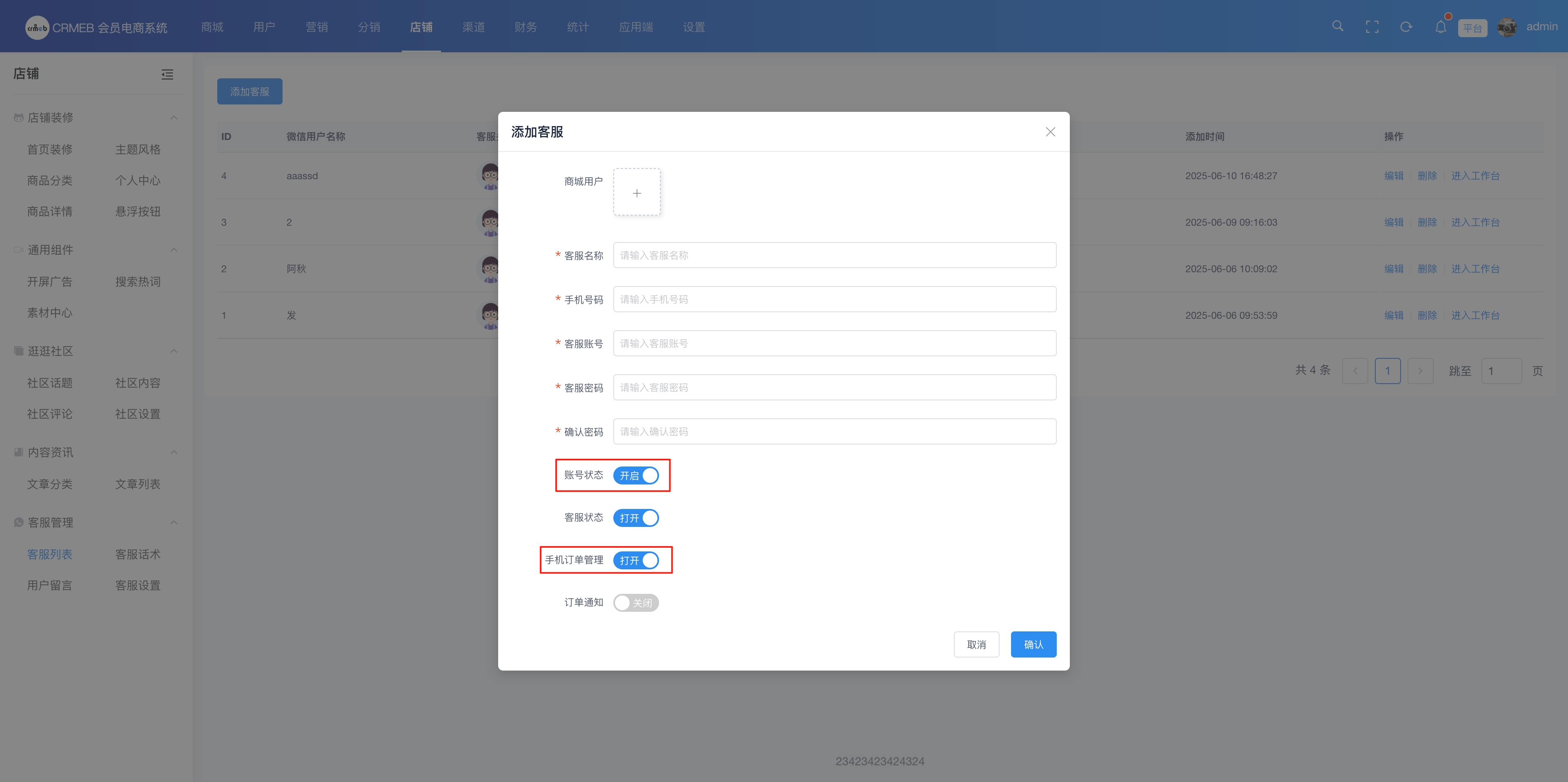Click the 确认密码 input field

(x=835, y=431)
